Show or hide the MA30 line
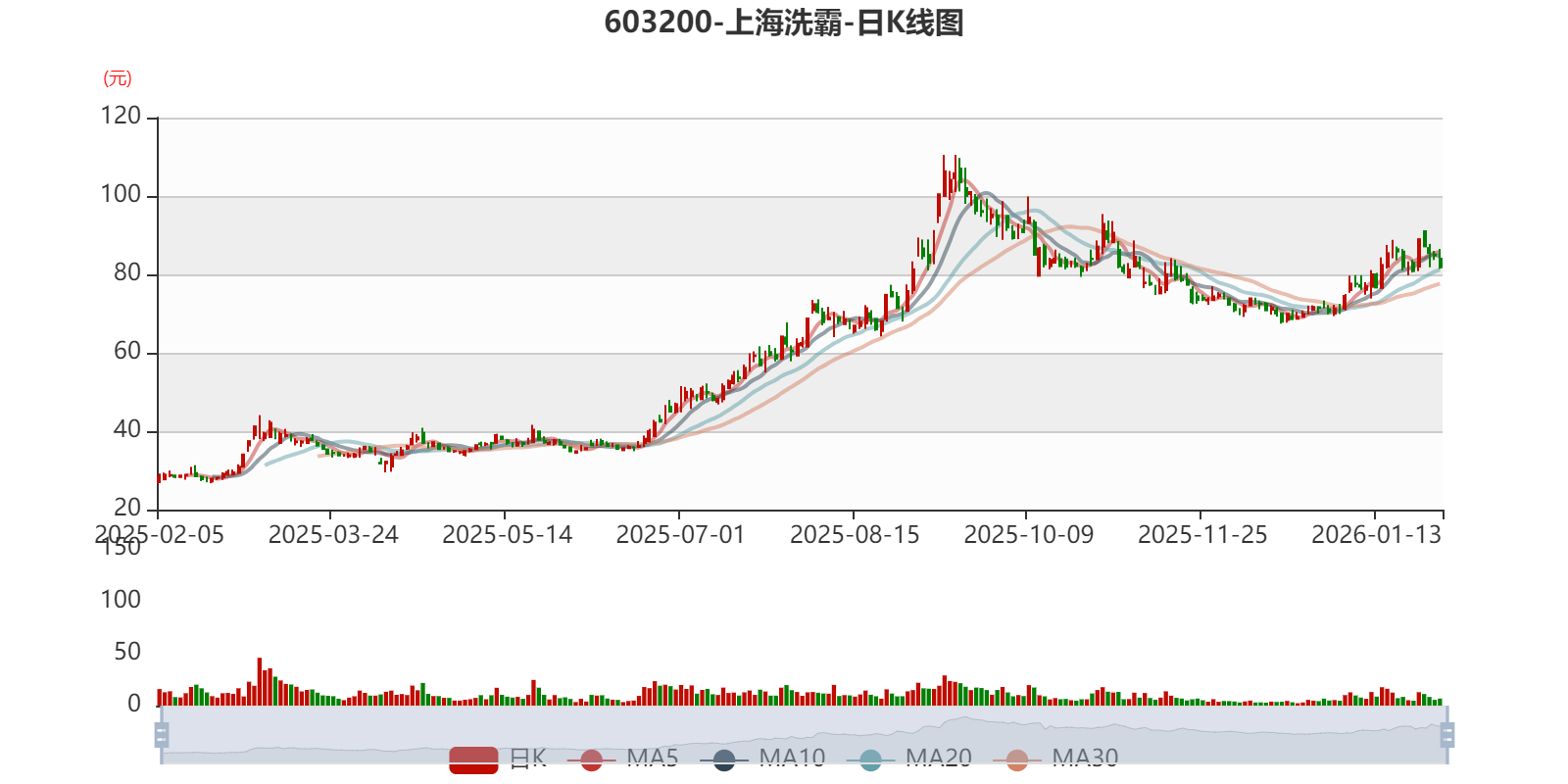The height and width of the screenshot is (784, 1568). (x=1055, y=759)
